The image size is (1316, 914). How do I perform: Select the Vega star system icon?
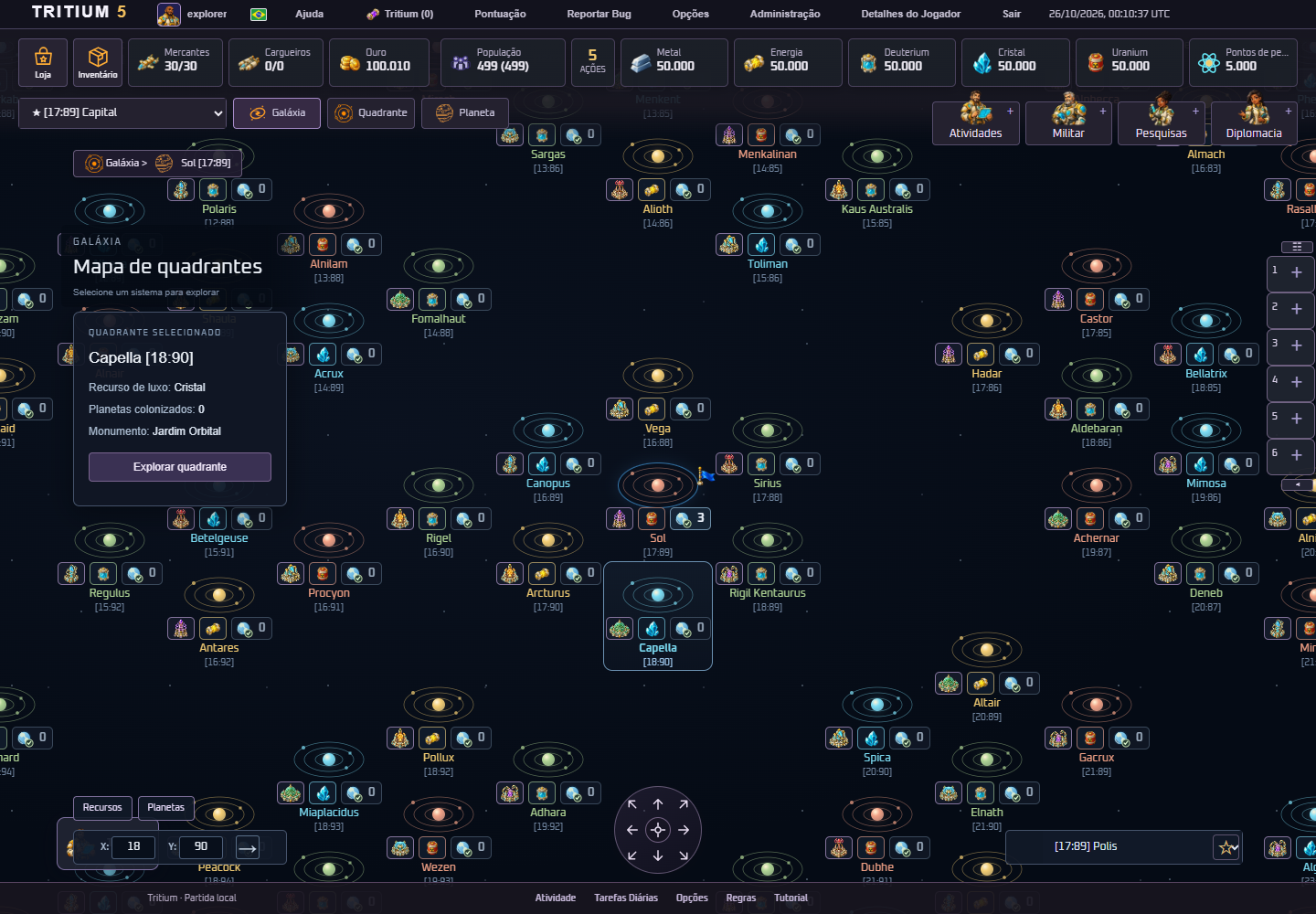658,376
